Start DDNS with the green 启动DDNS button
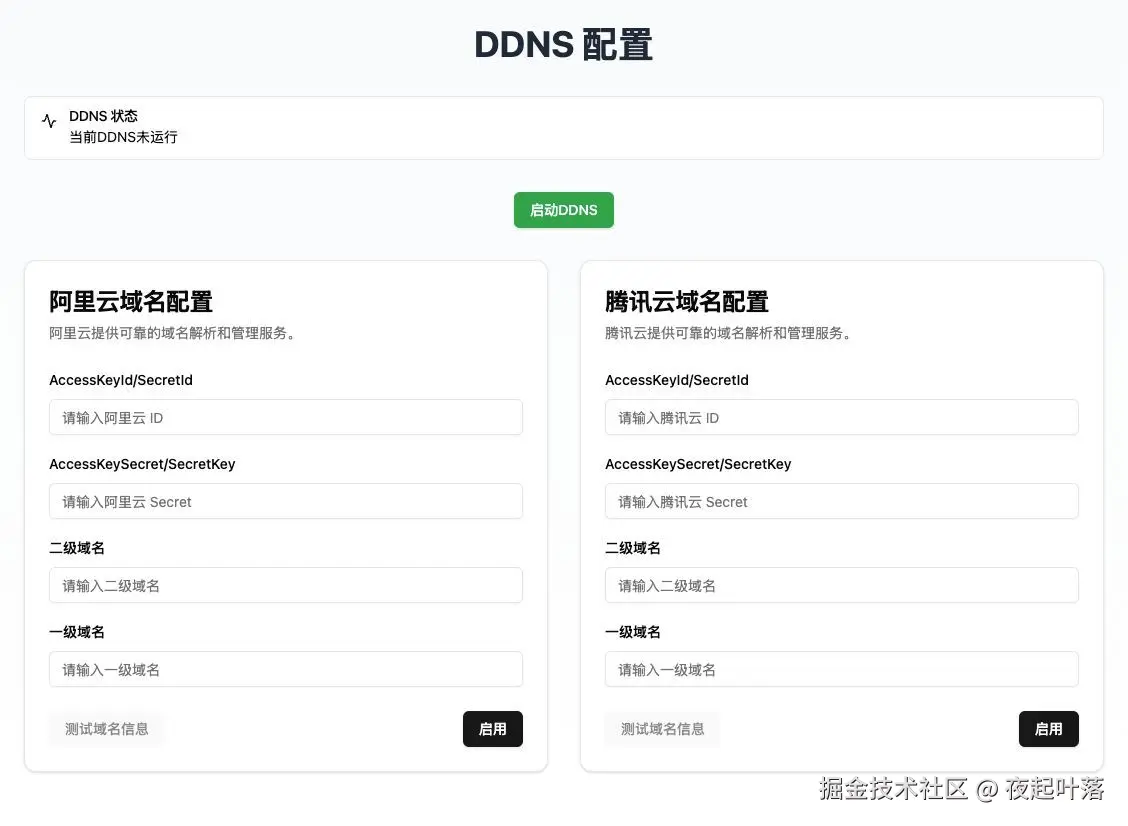 point(563,210)
